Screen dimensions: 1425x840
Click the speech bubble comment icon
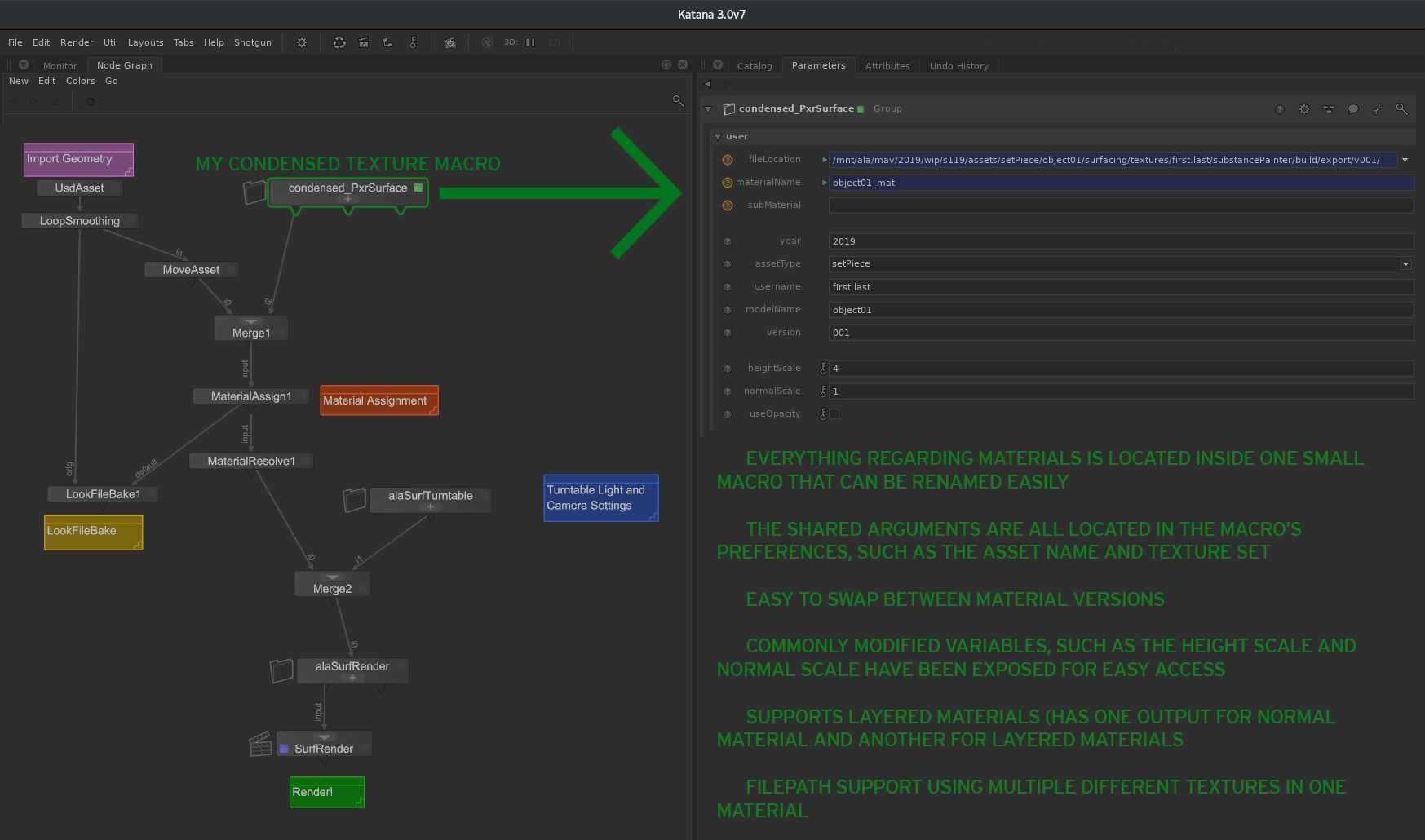coord(1352,109)
